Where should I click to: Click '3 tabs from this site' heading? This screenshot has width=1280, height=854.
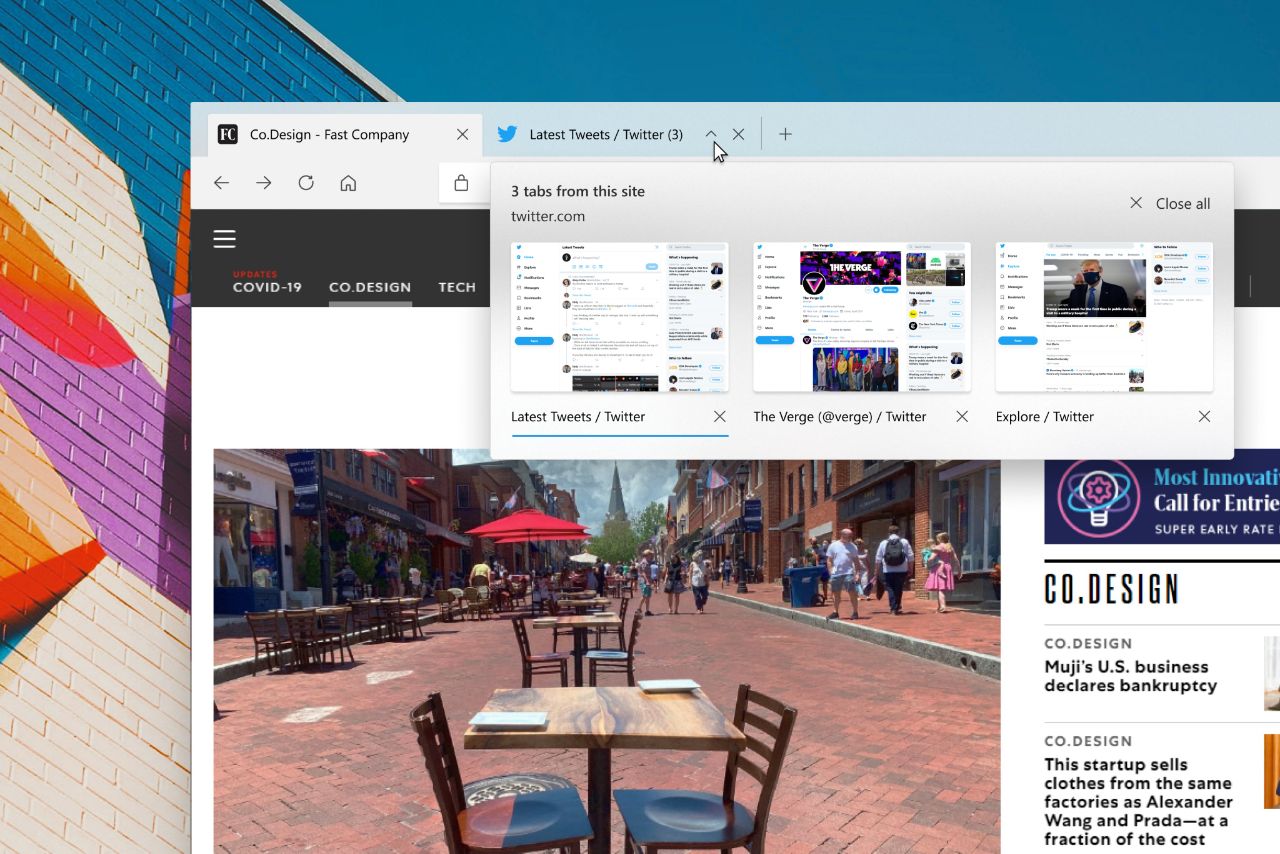pyautogui.click(x=578, y=191)
